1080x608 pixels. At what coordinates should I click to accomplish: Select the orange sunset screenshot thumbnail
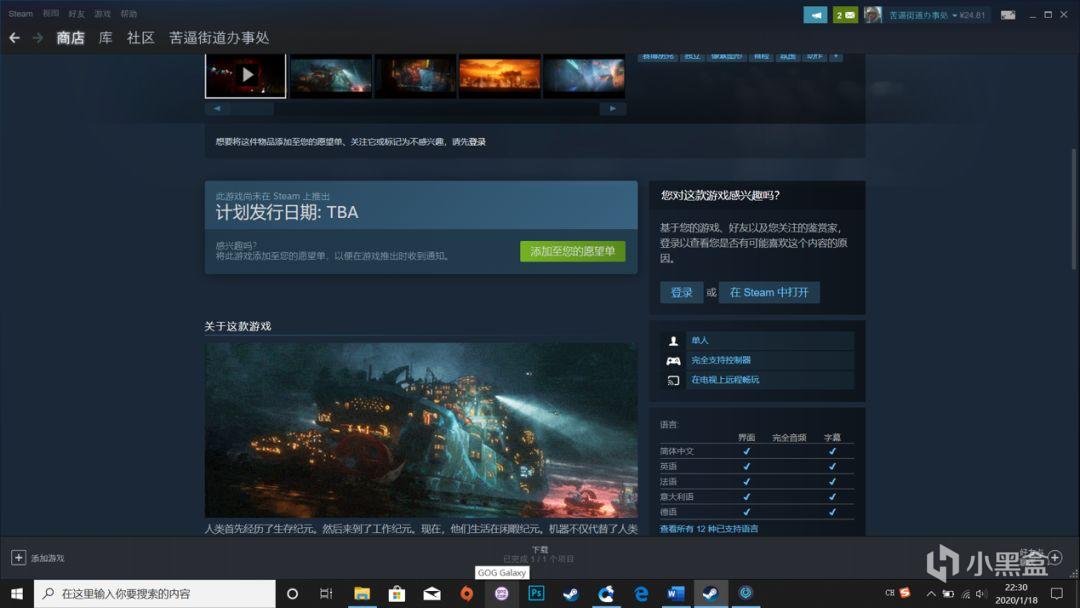tap(500, 75)
